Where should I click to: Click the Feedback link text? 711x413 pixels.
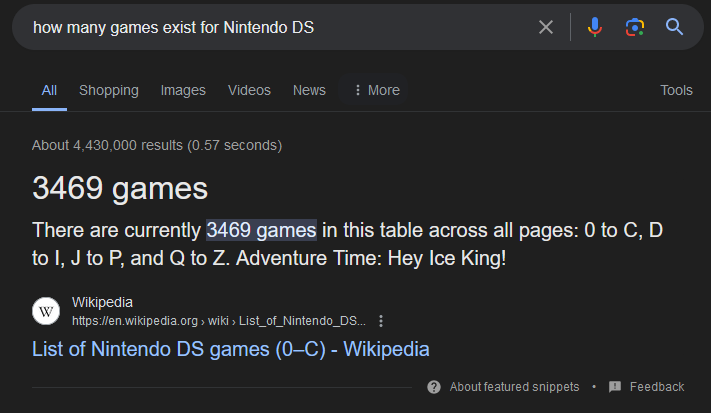pos(657,387)
